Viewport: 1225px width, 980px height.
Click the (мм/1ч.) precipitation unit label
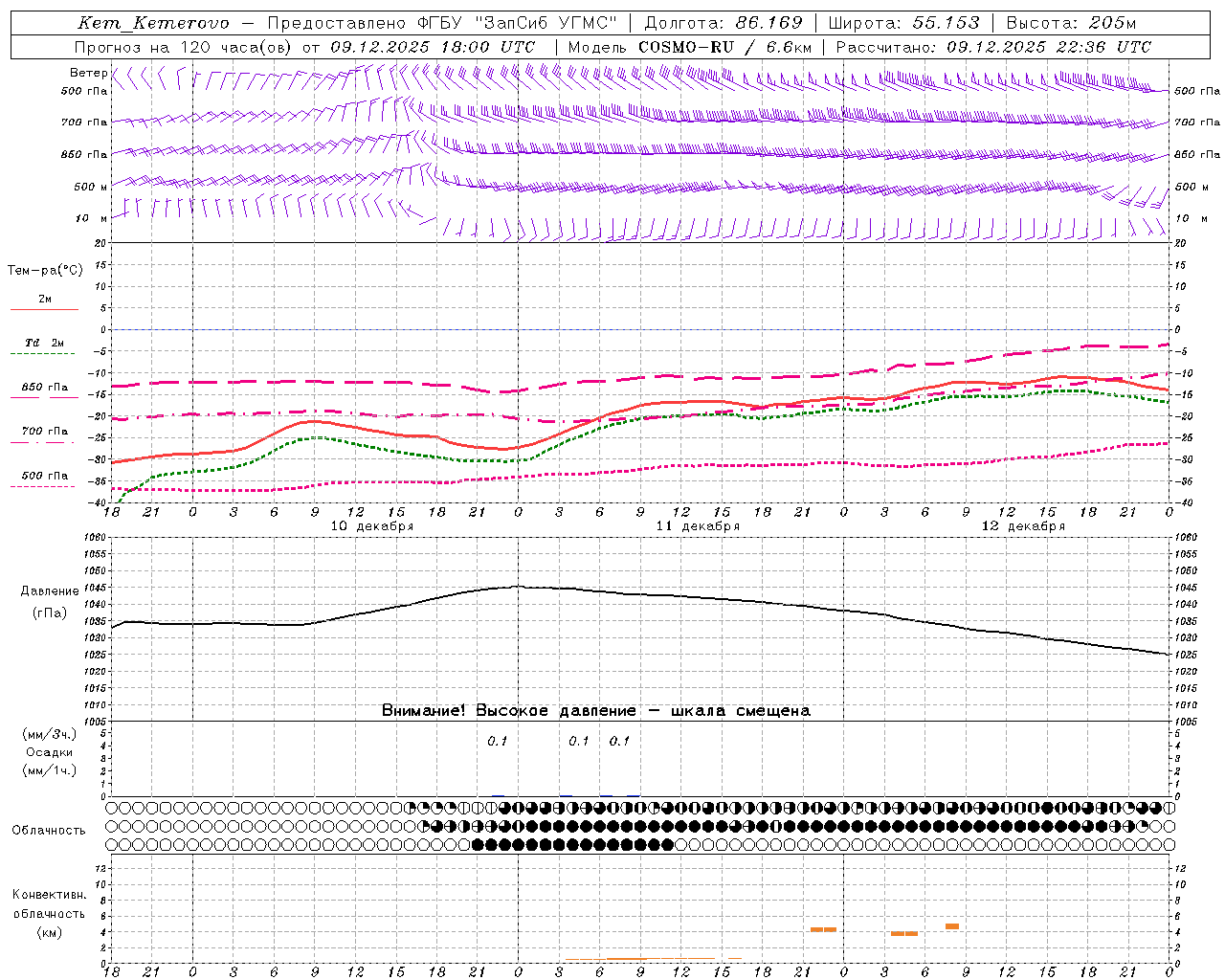[50, 770]
